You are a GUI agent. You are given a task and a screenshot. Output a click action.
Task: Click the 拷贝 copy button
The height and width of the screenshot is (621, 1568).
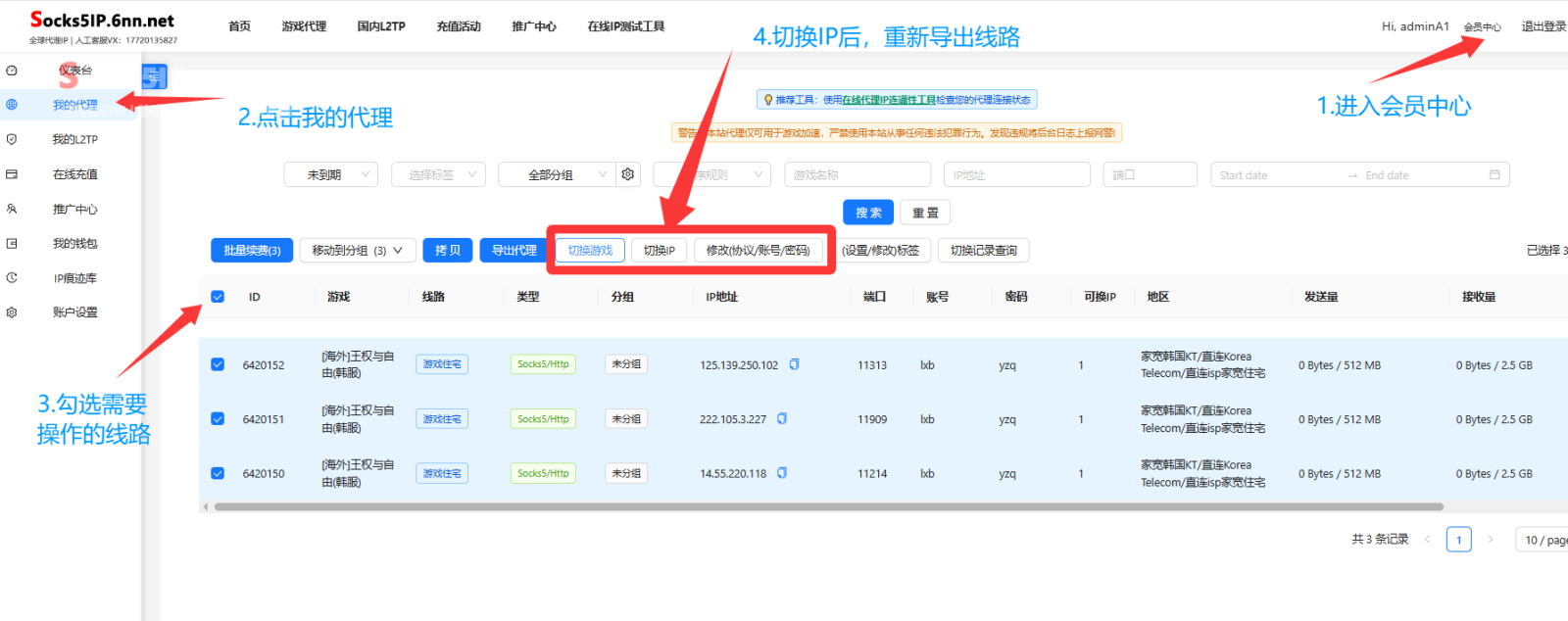[x=448, y=251]
